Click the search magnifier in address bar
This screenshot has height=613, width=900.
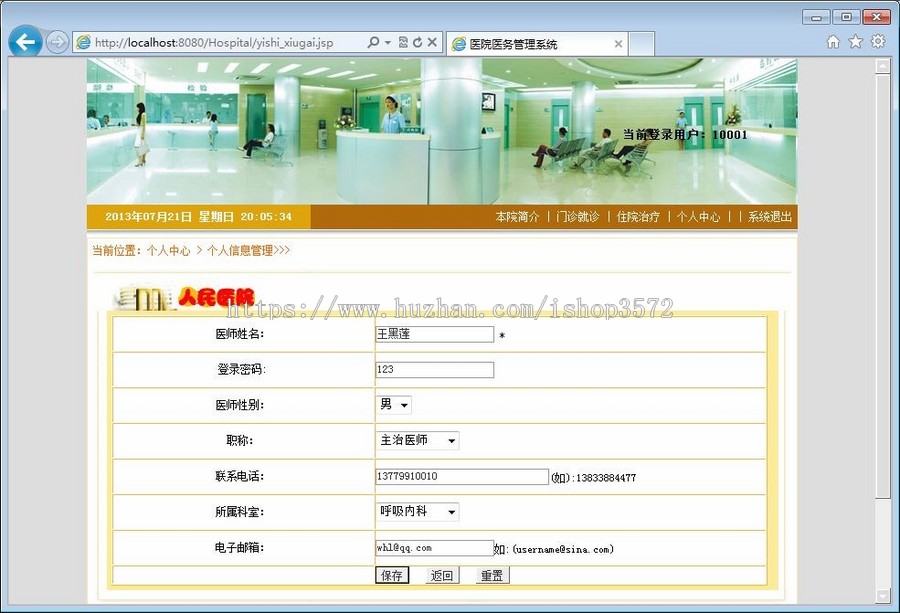[x=373, y=42]
